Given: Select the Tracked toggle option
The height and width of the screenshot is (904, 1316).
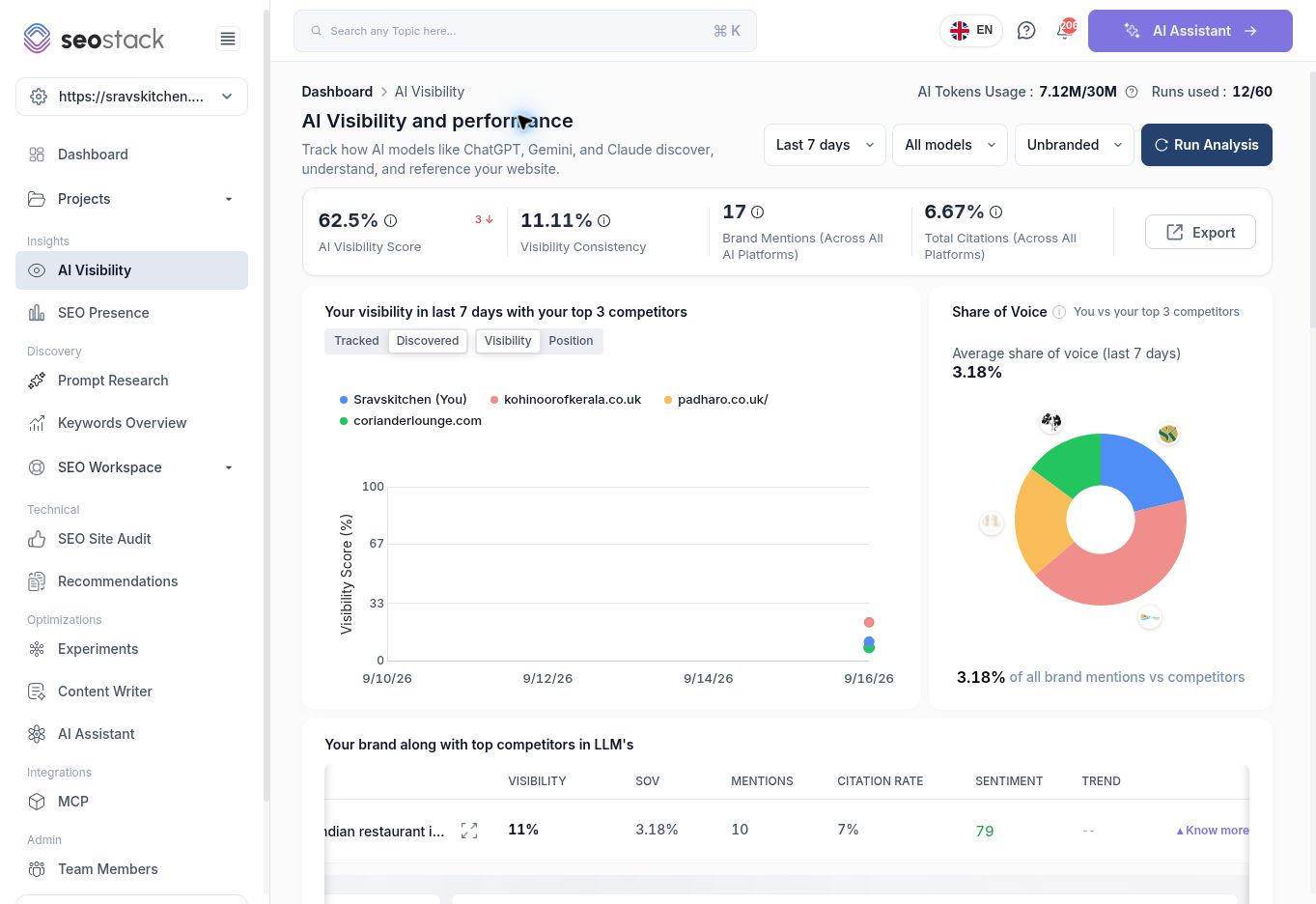Looking at the screenshot, I should pos(356,341).
